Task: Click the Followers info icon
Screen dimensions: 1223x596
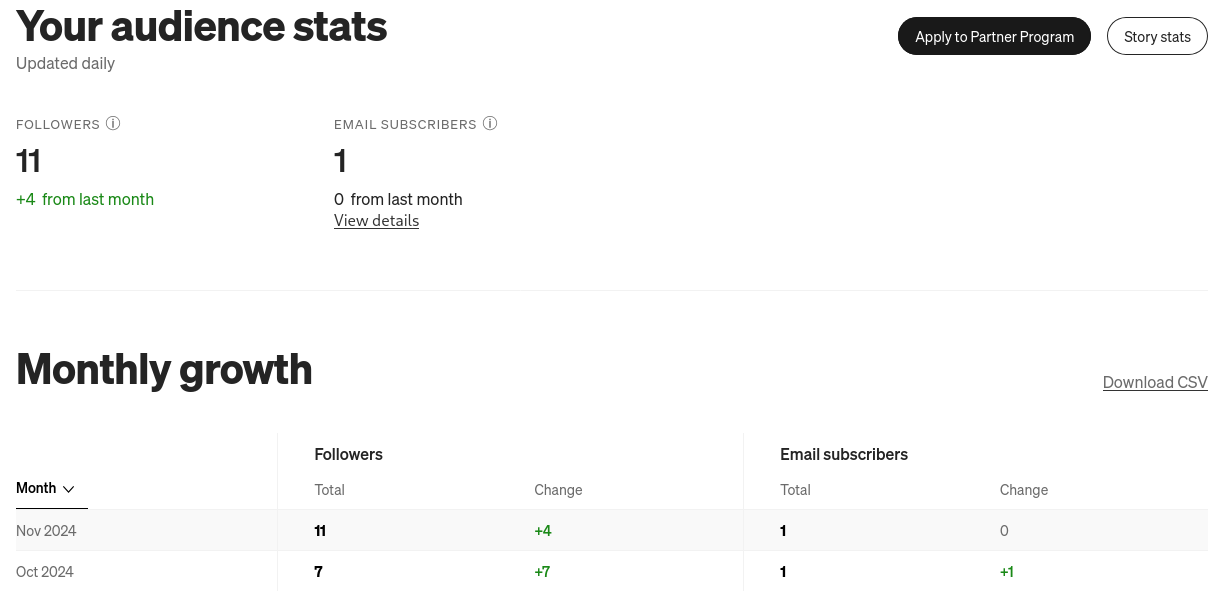Action: click(113, 124)
